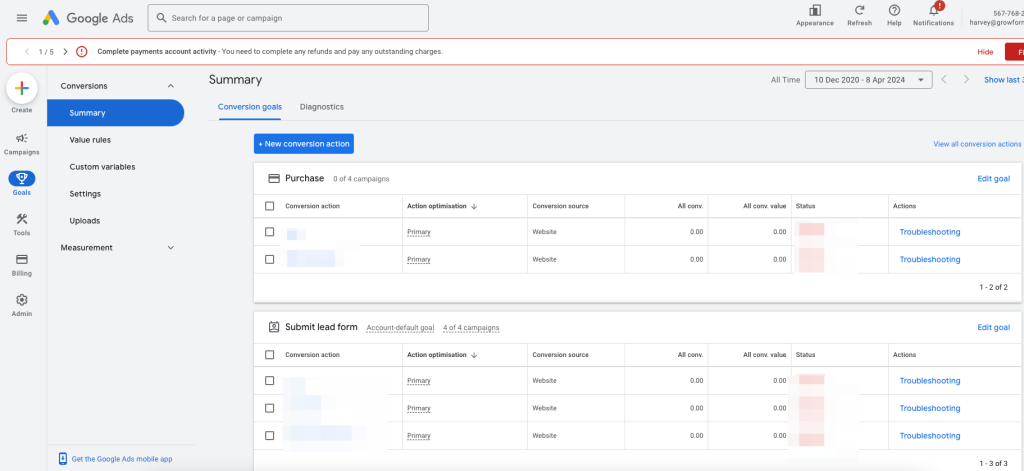Click the red alert icon in banner

pos(82,52)
